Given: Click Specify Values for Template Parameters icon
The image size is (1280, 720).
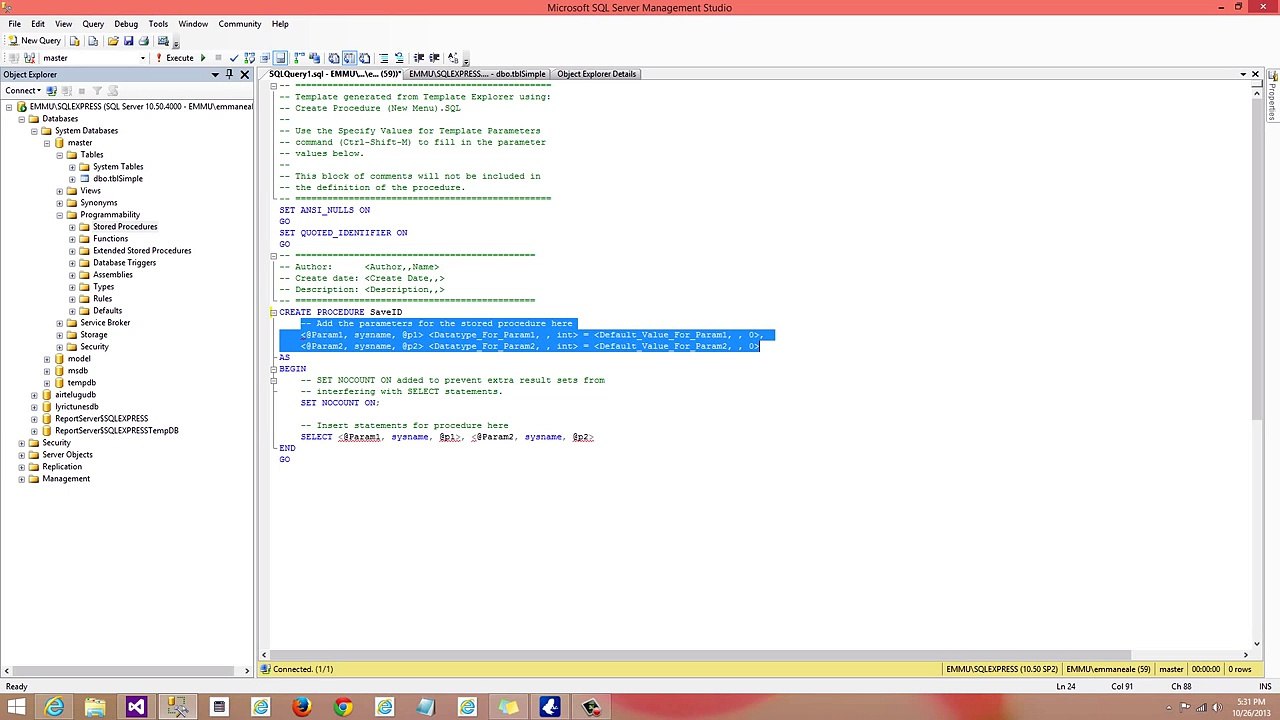Looking at the screenshot, I should click(453, 58).
